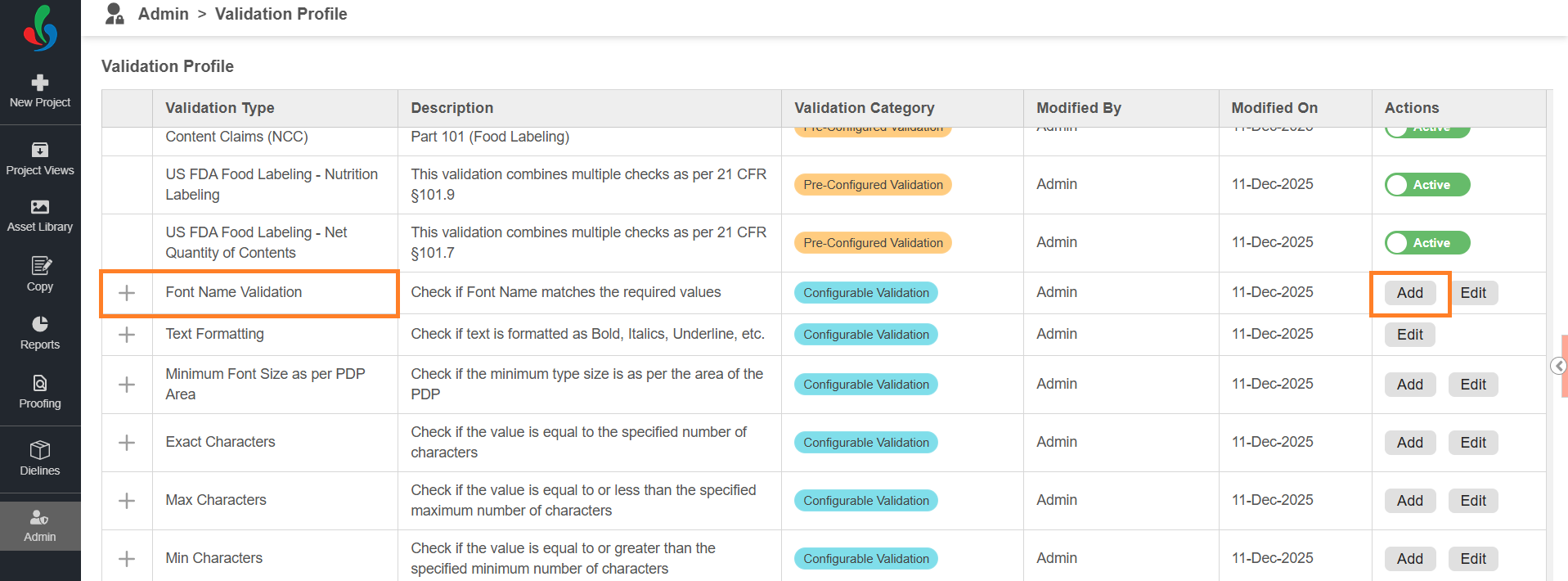The image size is (1568, 581).
Task: Click Edit for Minimum Font Size row
Action: pyautogui.click(x=1473, y=385)
